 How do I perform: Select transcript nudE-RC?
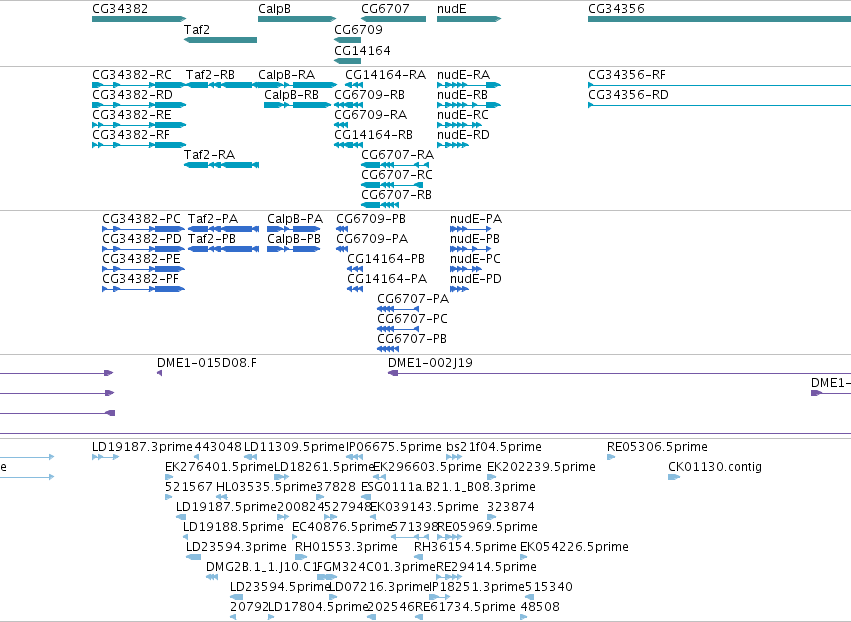pyautogui.click(x=459, y=125)
